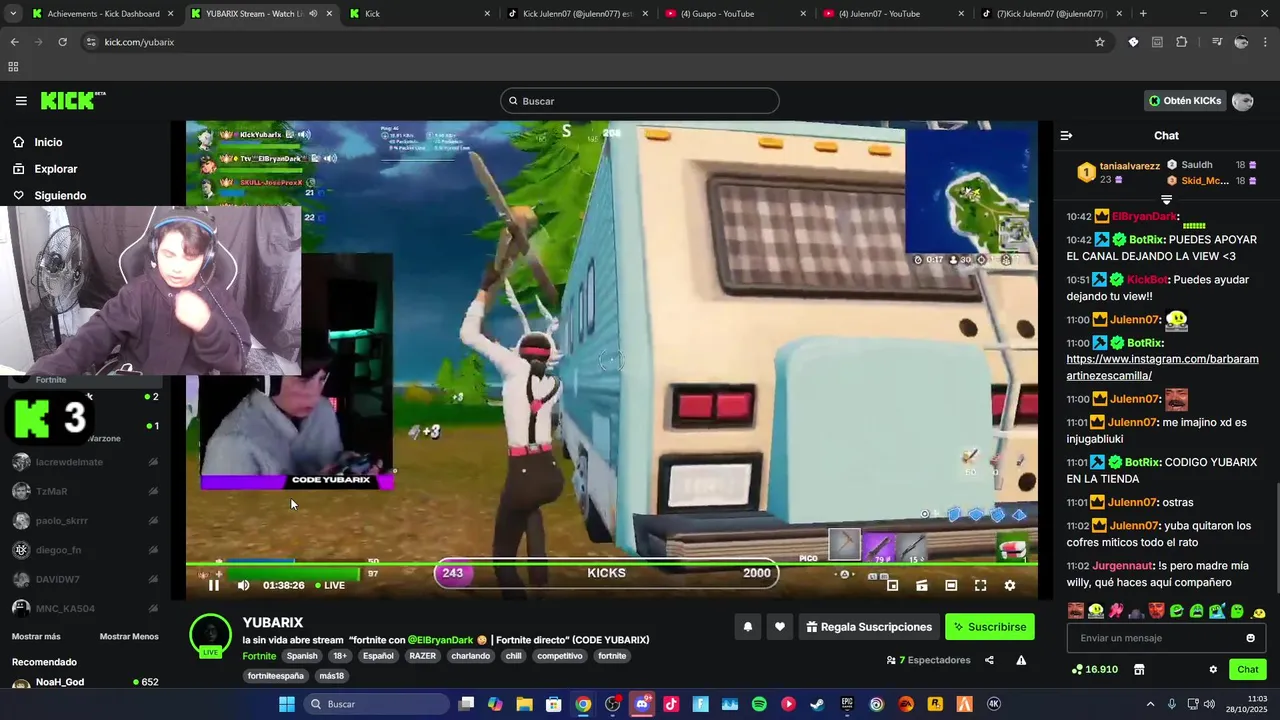Follow channel with heart icon

(x=780, y=627)
